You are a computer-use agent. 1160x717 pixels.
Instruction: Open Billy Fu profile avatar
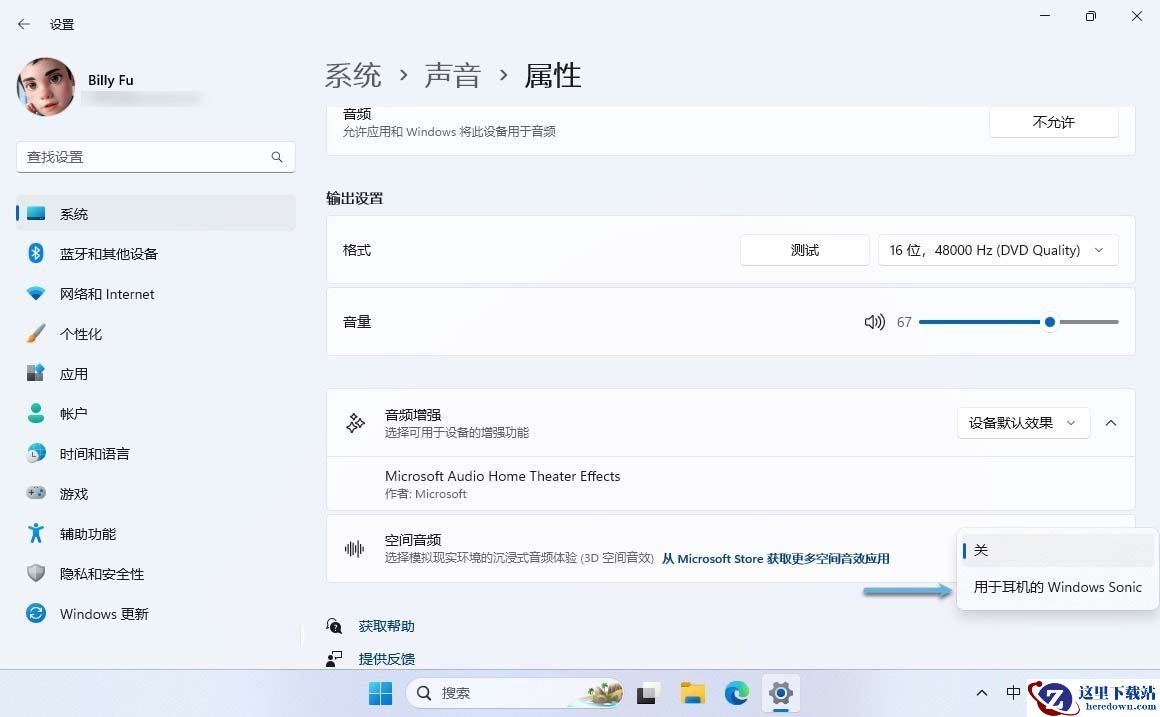(46, 87)
